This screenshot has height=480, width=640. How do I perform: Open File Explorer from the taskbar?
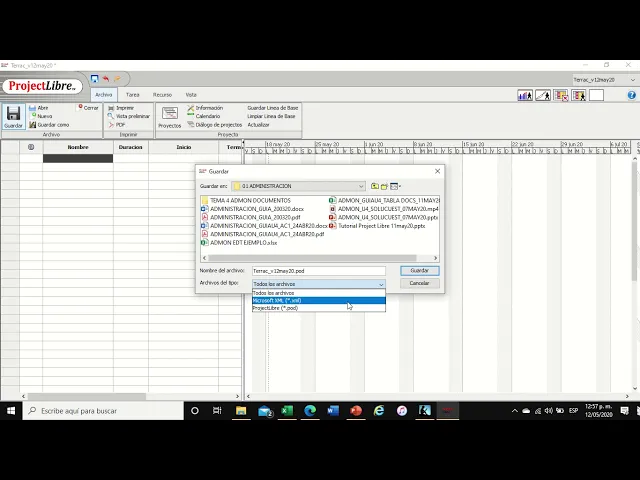pos(241,411)
